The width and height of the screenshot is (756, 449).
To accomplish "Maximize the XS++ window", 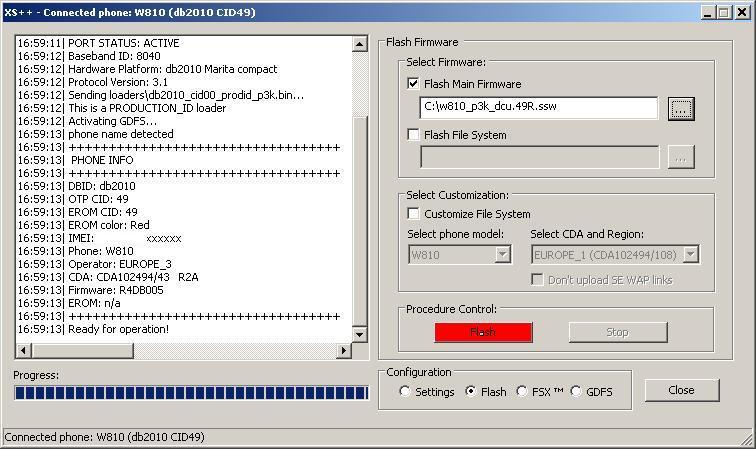I will tap(724, 11).
